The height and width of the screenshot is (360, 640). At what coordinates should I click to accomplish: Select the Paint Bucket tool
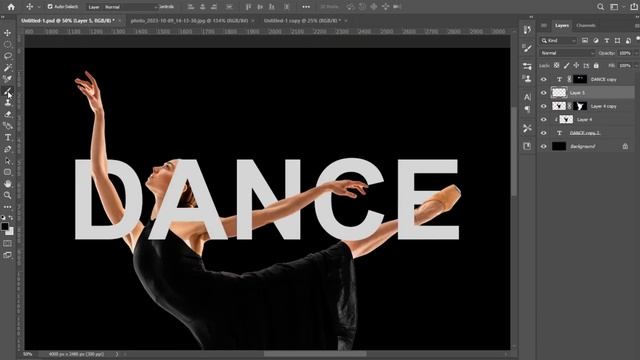pyautogui.click(x=7, y=126)
